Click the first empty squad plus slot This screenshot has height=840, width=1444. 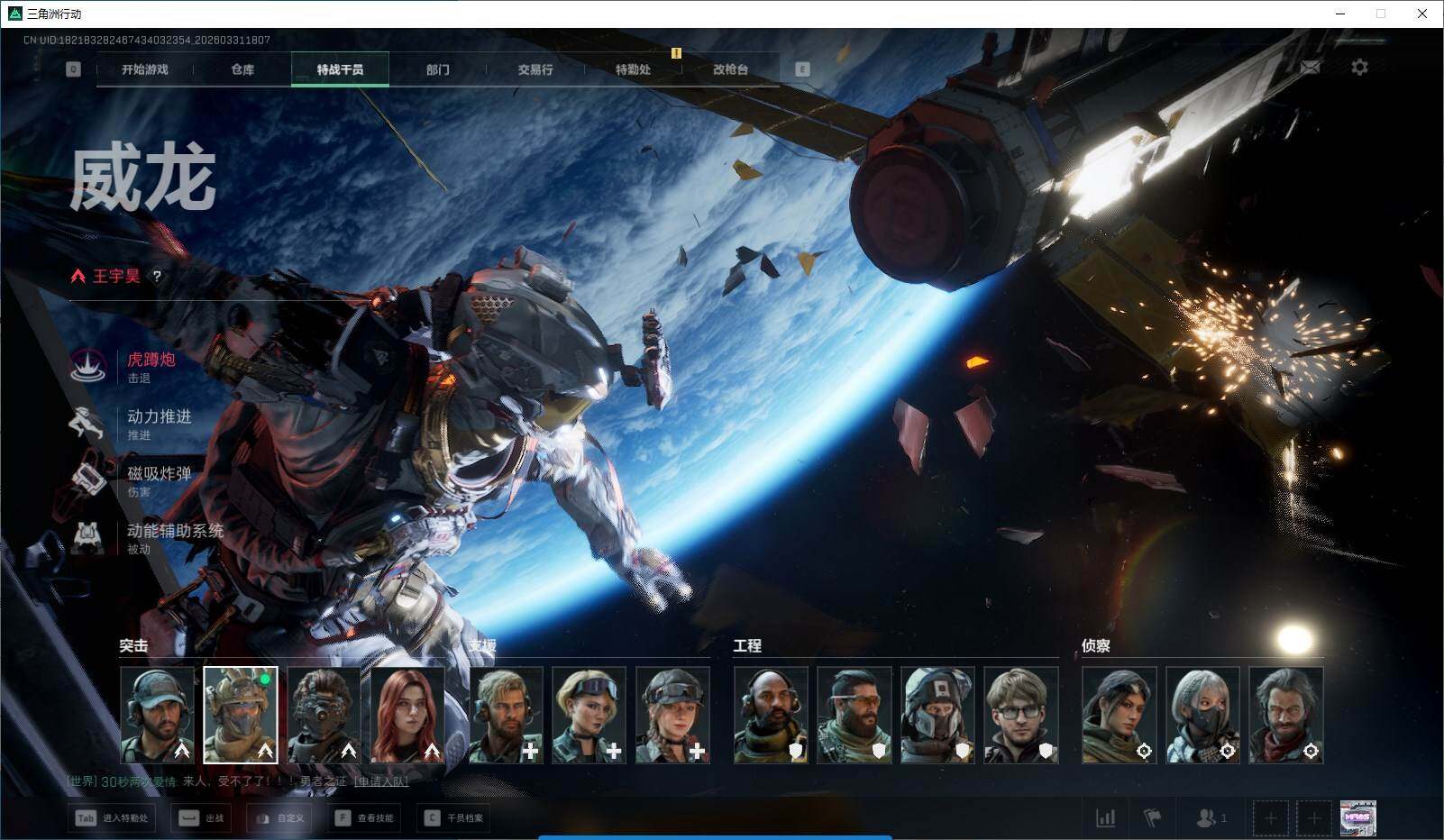tap(1270, 818)
